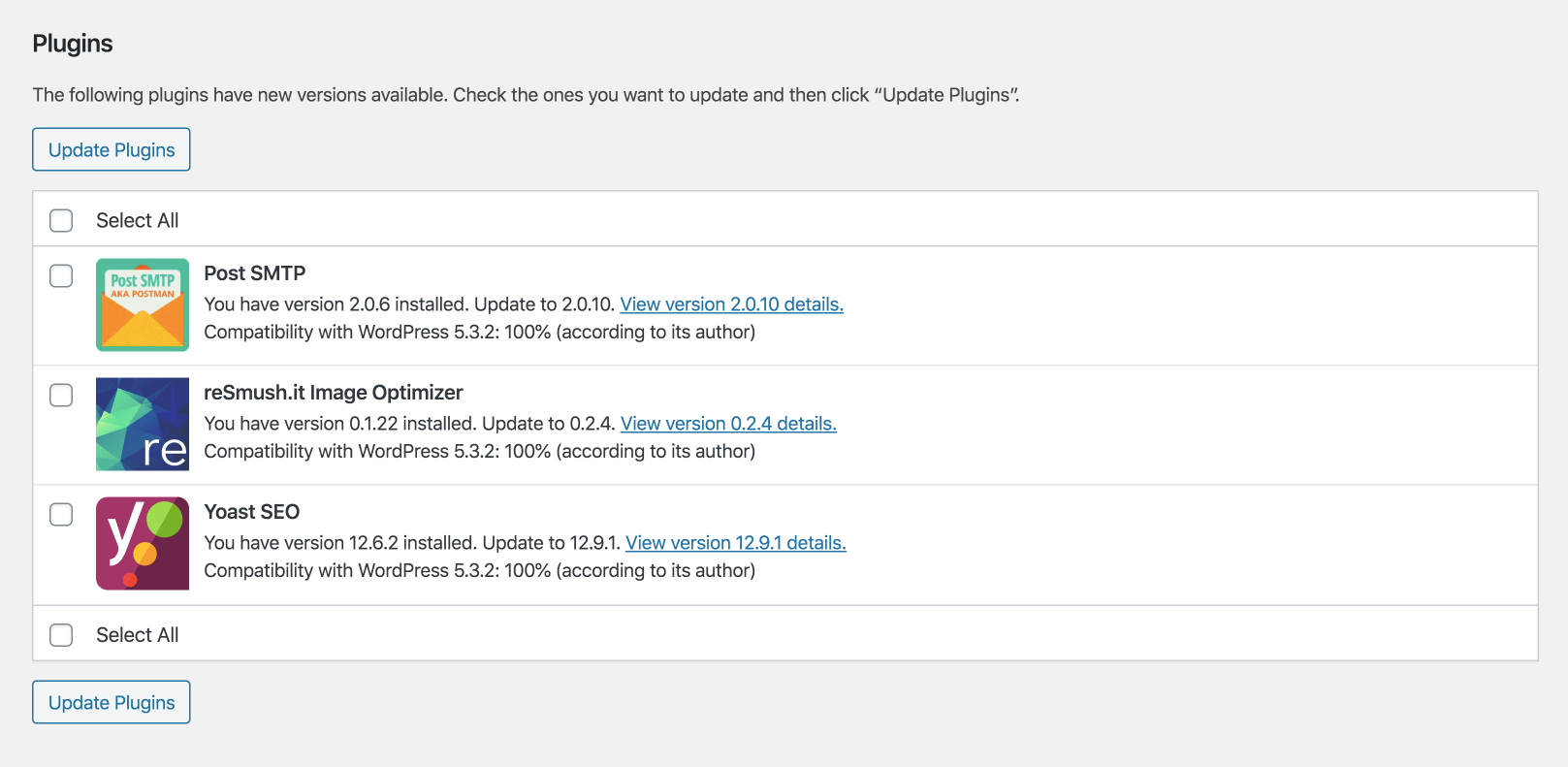1568x767 pixels.
Task: Click the Post SMTP plugin icon
Action: point(143,304)
